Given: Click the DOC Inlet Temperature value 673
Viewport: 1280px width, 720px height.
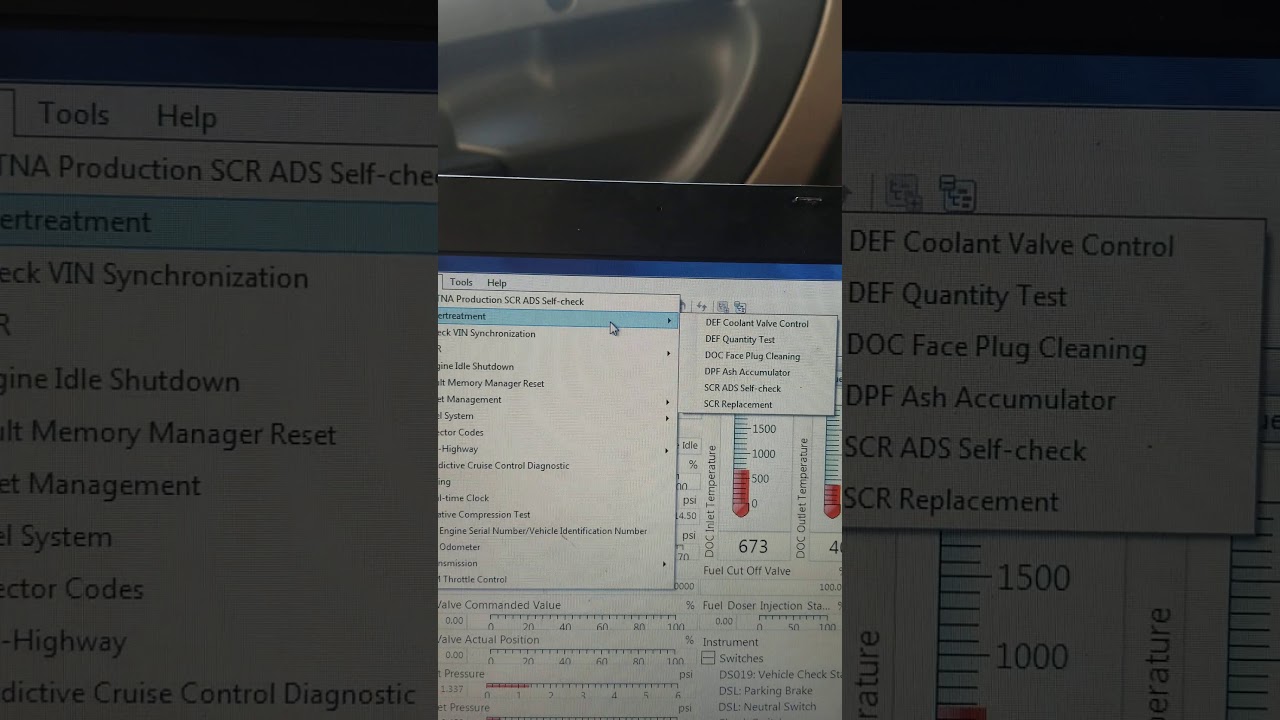Looking at the screenshot, I should tap(753, 546).
